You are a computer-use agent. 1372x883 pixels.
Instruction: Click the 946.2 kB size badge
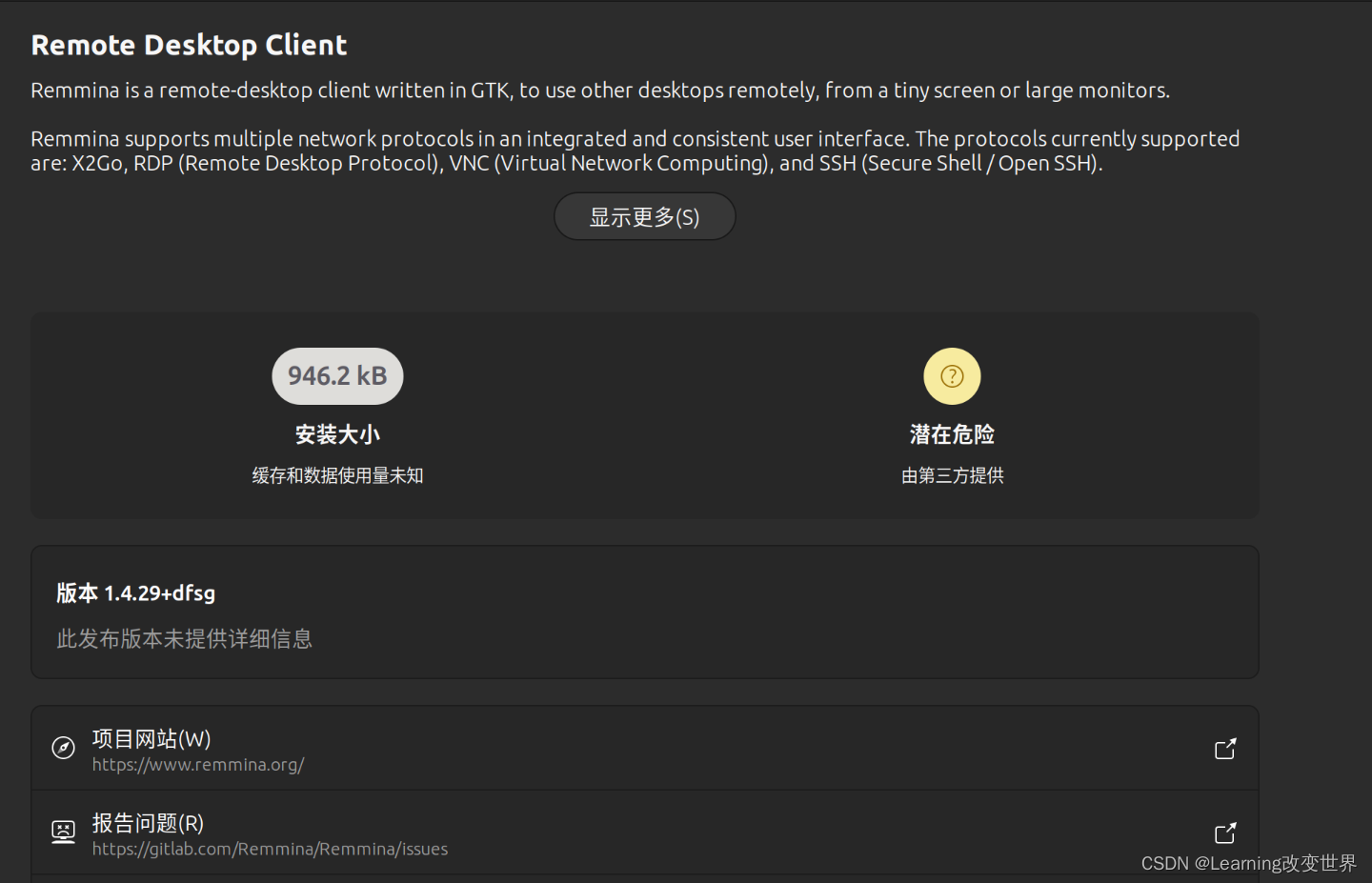click(x=337, y=376)
